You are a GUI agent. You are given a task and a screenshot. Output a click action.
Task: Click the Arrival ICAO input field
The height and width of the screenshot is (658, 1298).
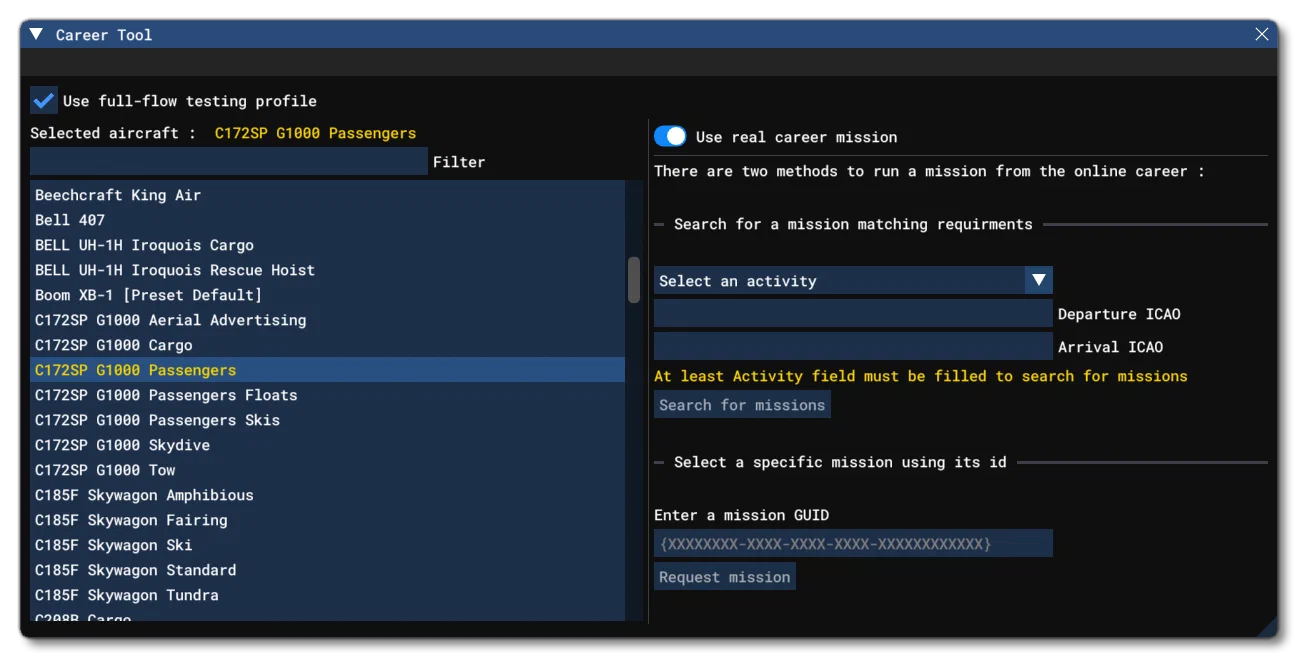click(x=853, y=346)
